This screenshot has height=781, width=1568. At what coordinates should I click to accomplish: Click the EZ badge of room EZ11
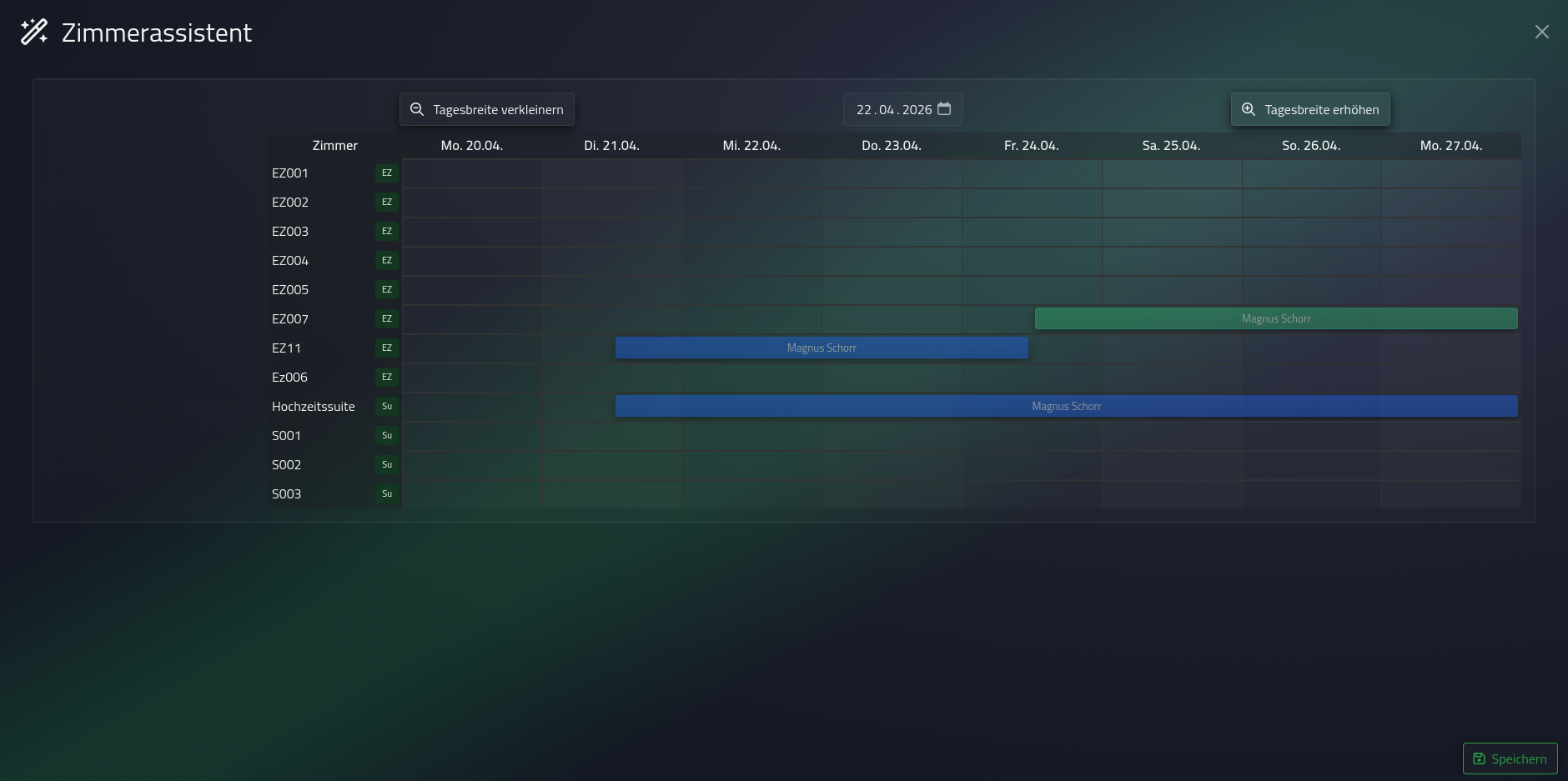point(387,348)
